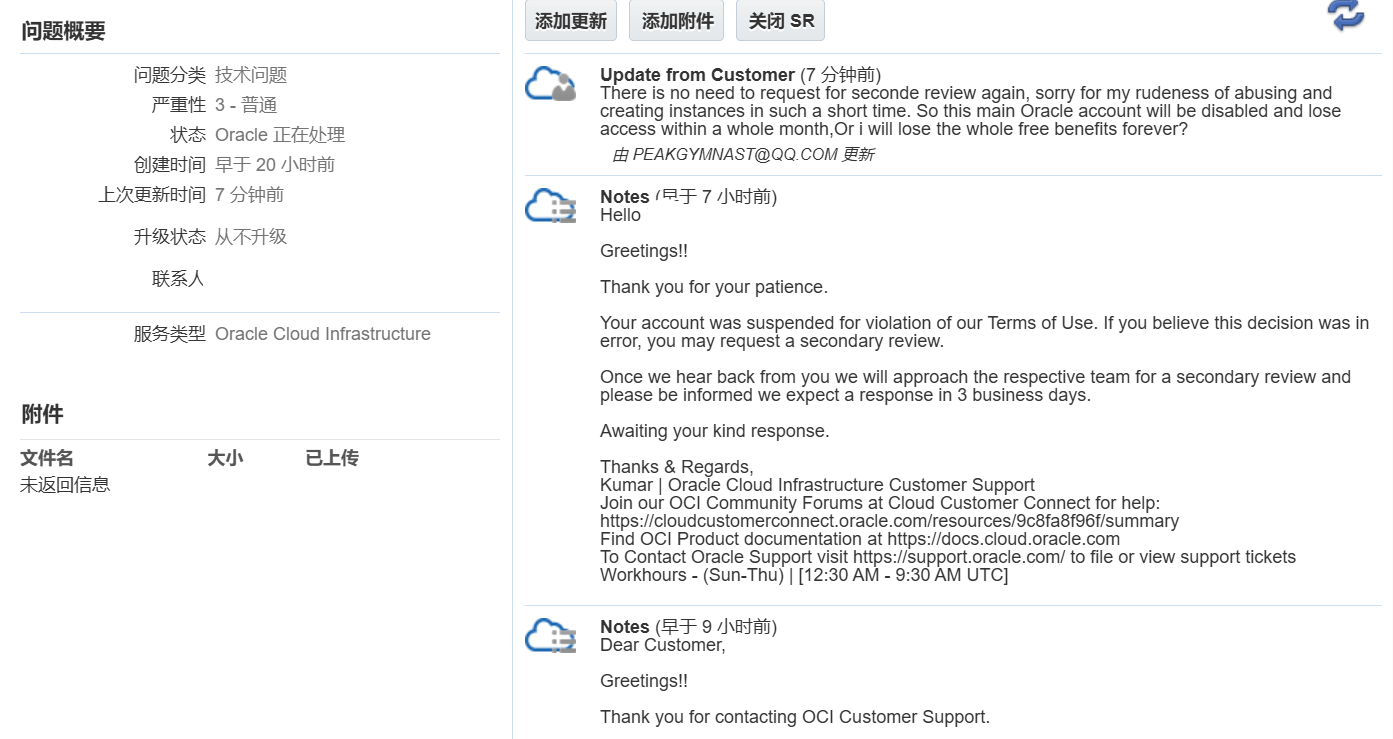Image resolution: width=1393 pixels, height=739 pixels.
Task: Click the cloudcustomerconnect.oracle.com URL text
Action: [889, 521]
